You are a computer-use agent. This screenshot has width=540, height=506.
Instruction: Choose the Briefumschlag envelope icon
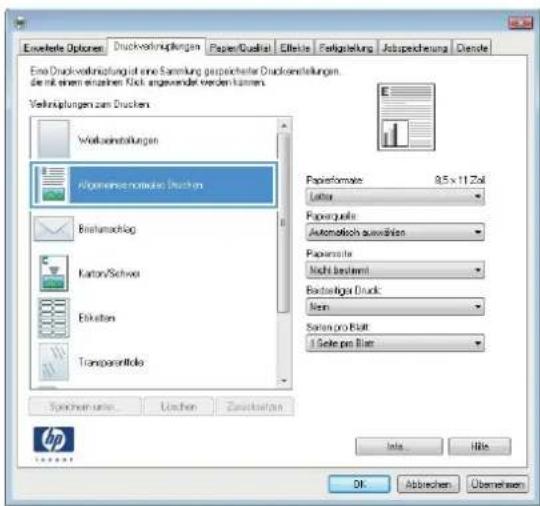(x=53, y=228)
